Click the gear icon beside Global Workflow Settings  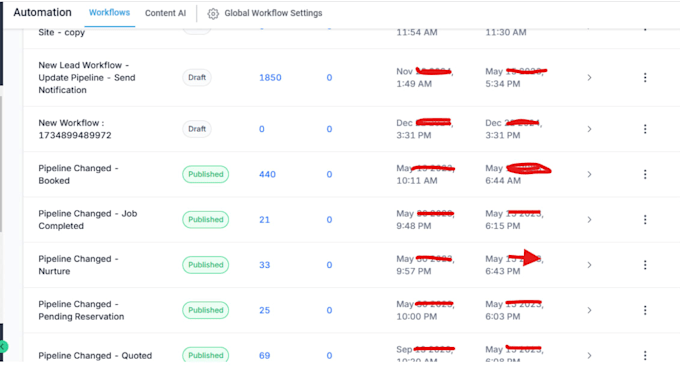click(213, 14)
